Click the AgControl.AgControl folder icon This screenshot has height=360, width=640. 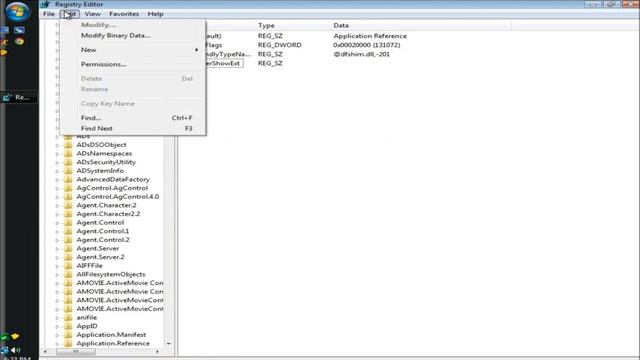tap(68, 188)
